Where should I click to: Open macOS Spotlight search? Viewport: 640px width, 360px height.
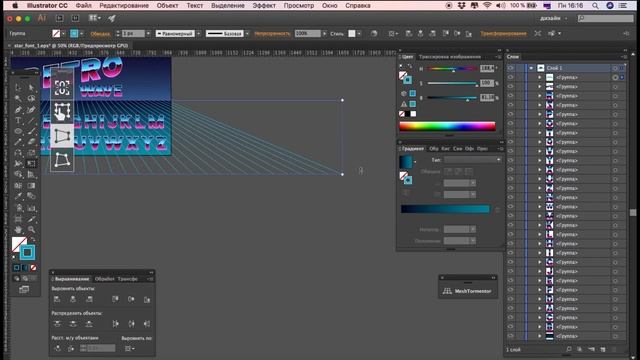pos(596,6)
